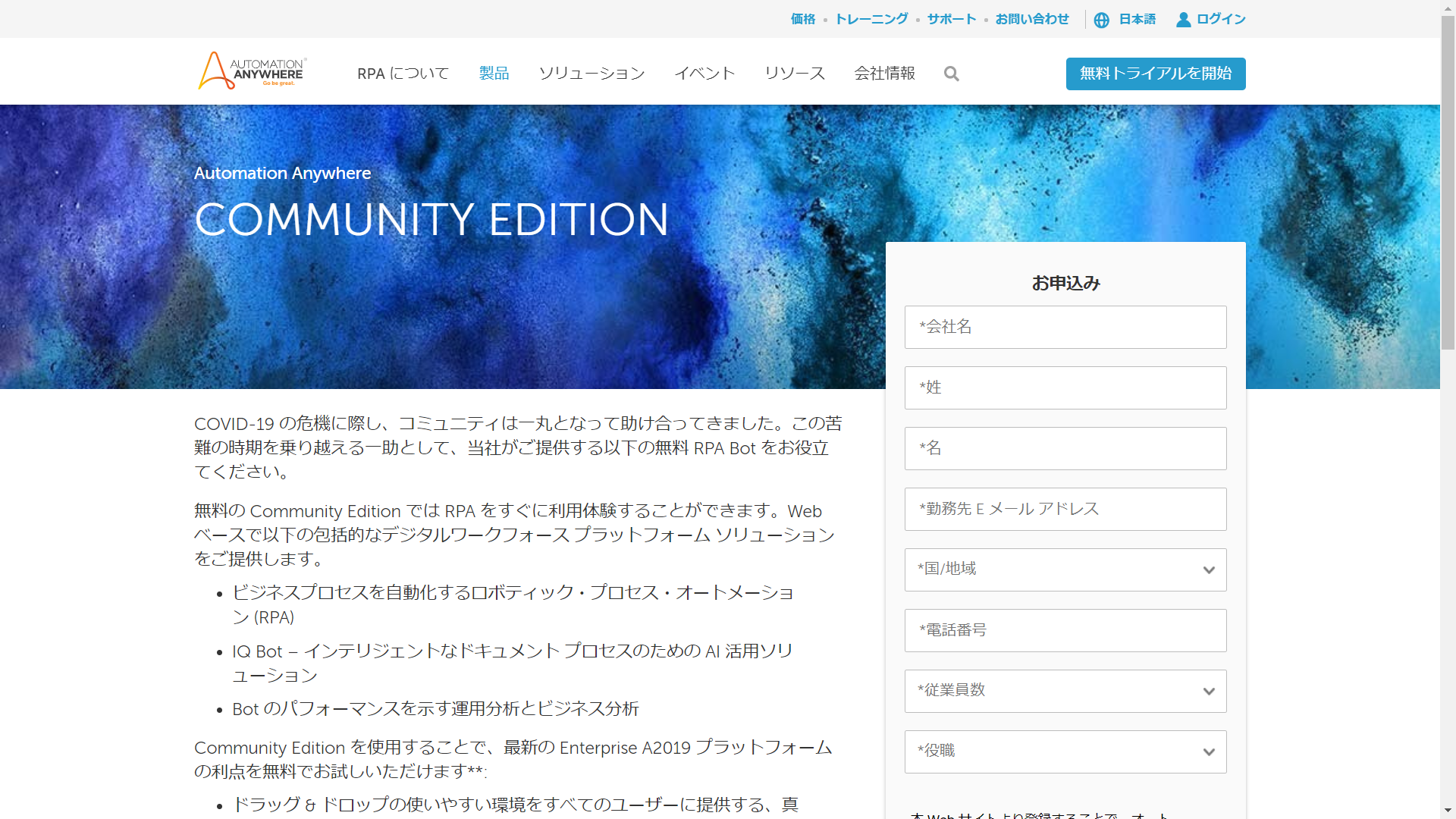Click the ドラッグ & ドロップ bullet text
This screenshot has width=1456, height=819.
515,804
